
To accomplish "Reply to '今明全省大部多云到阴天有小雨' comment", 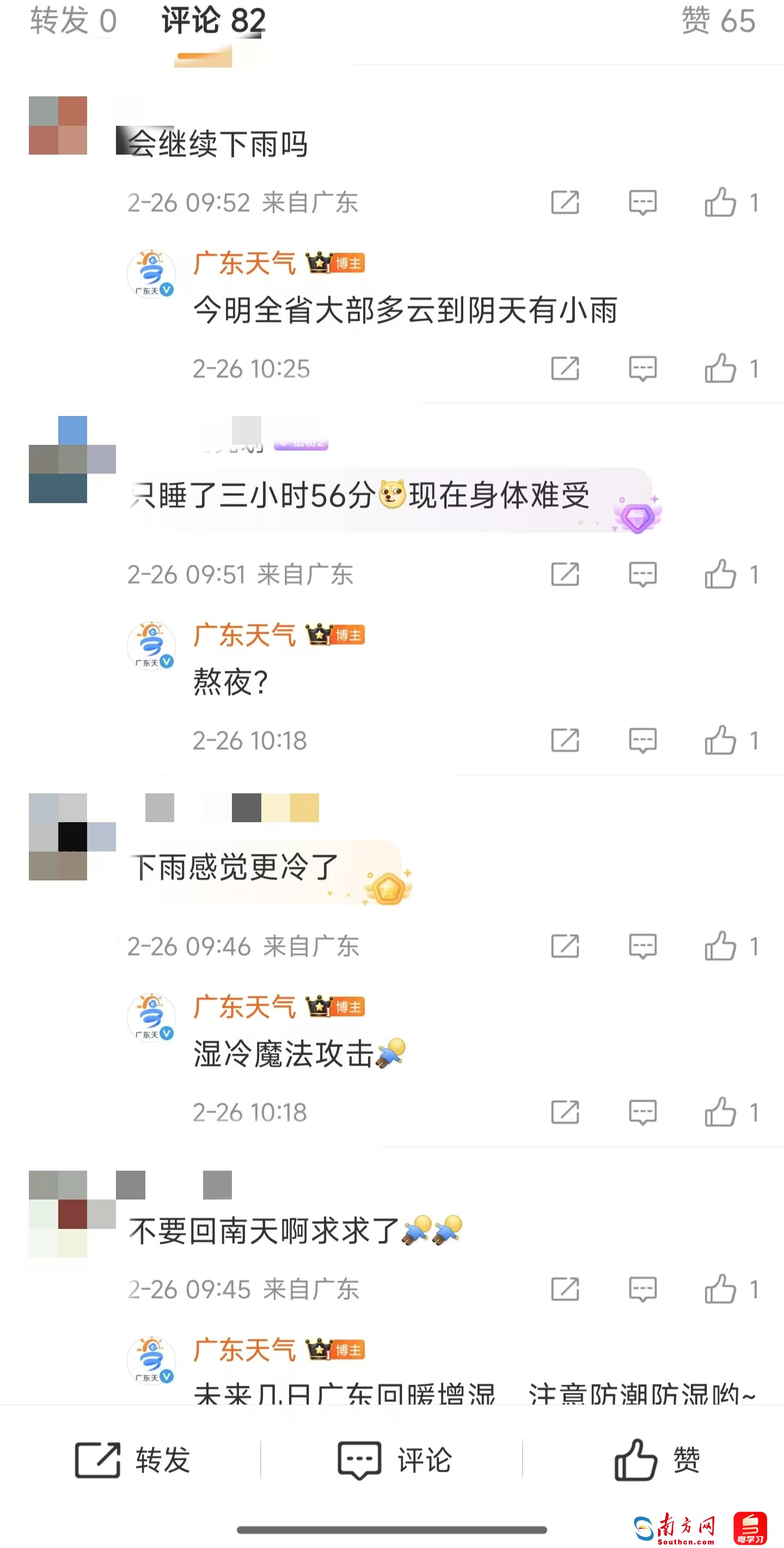I will [x=642, y=369].
